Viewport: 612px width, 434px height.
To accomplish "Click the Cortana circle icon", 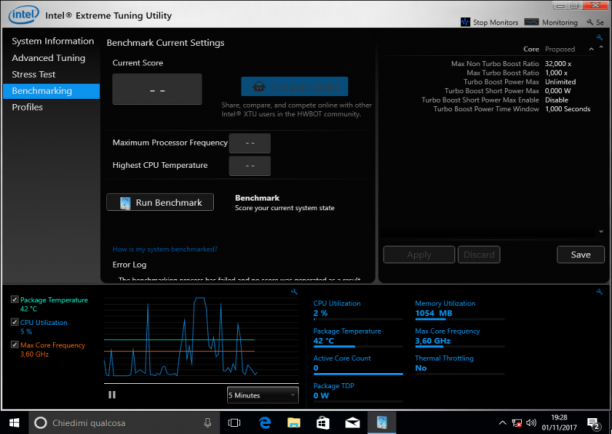I will click(x=41, y=423).
